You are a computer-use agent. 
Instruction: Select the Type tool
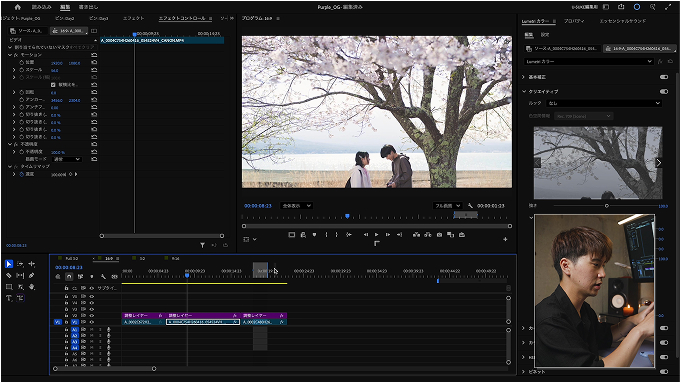coord(9,298)
